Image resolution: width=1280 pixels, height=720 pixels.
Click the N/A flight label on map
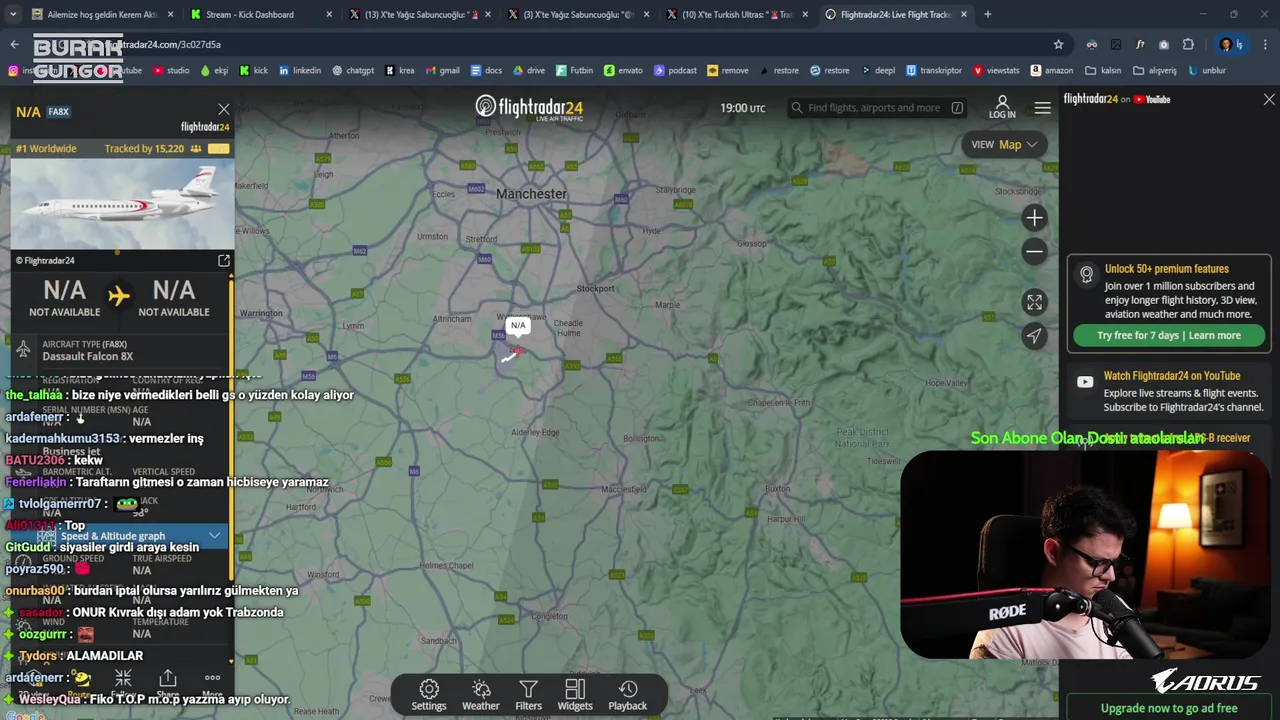(x=518, y=326)
